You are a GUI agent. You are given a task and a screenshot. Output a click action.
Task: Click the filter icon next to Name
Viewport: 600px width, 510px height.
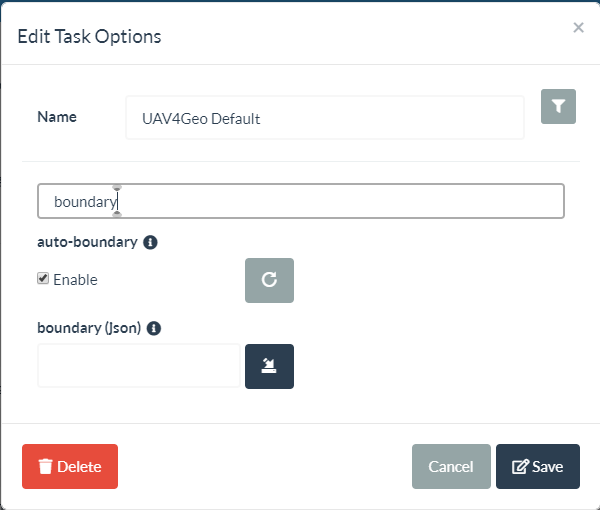coord(558,106)
